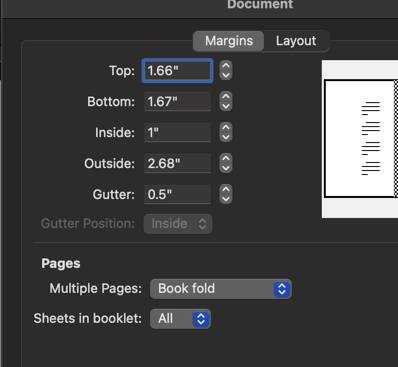
Task: Decrease the Outside margin with down arrow
Action: pyautogui.click(x=226, y=168)
